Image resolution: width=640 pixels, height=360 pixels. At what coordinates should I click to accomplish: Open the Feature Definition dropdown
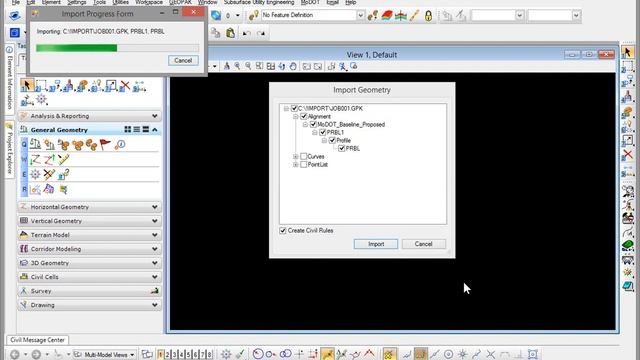[x=360, y=15]
